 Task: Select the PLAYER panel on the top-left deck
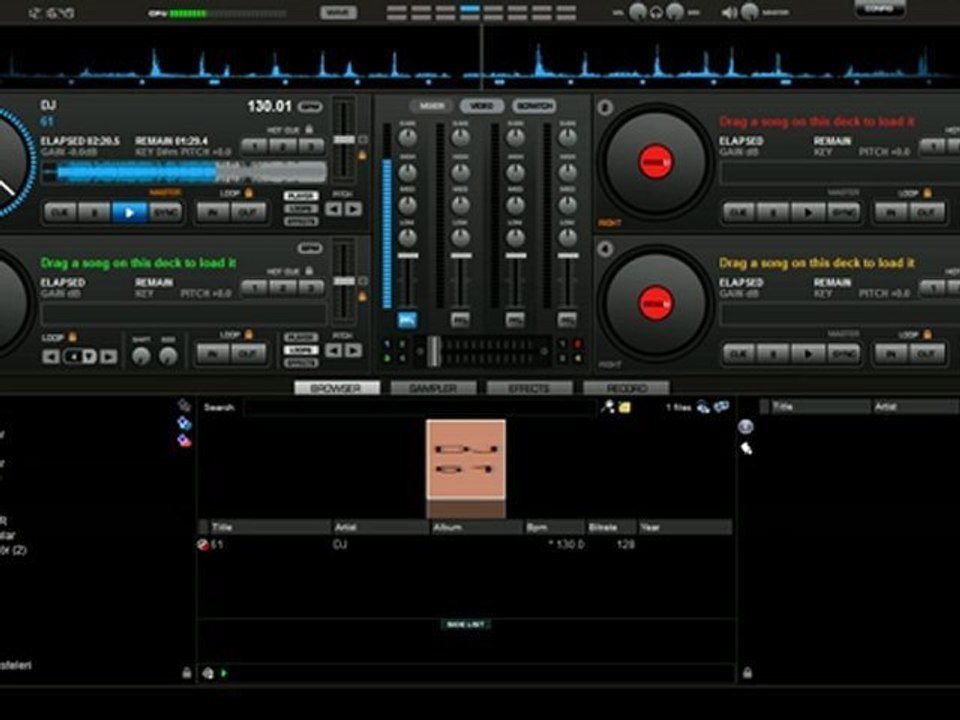[301, 196]
